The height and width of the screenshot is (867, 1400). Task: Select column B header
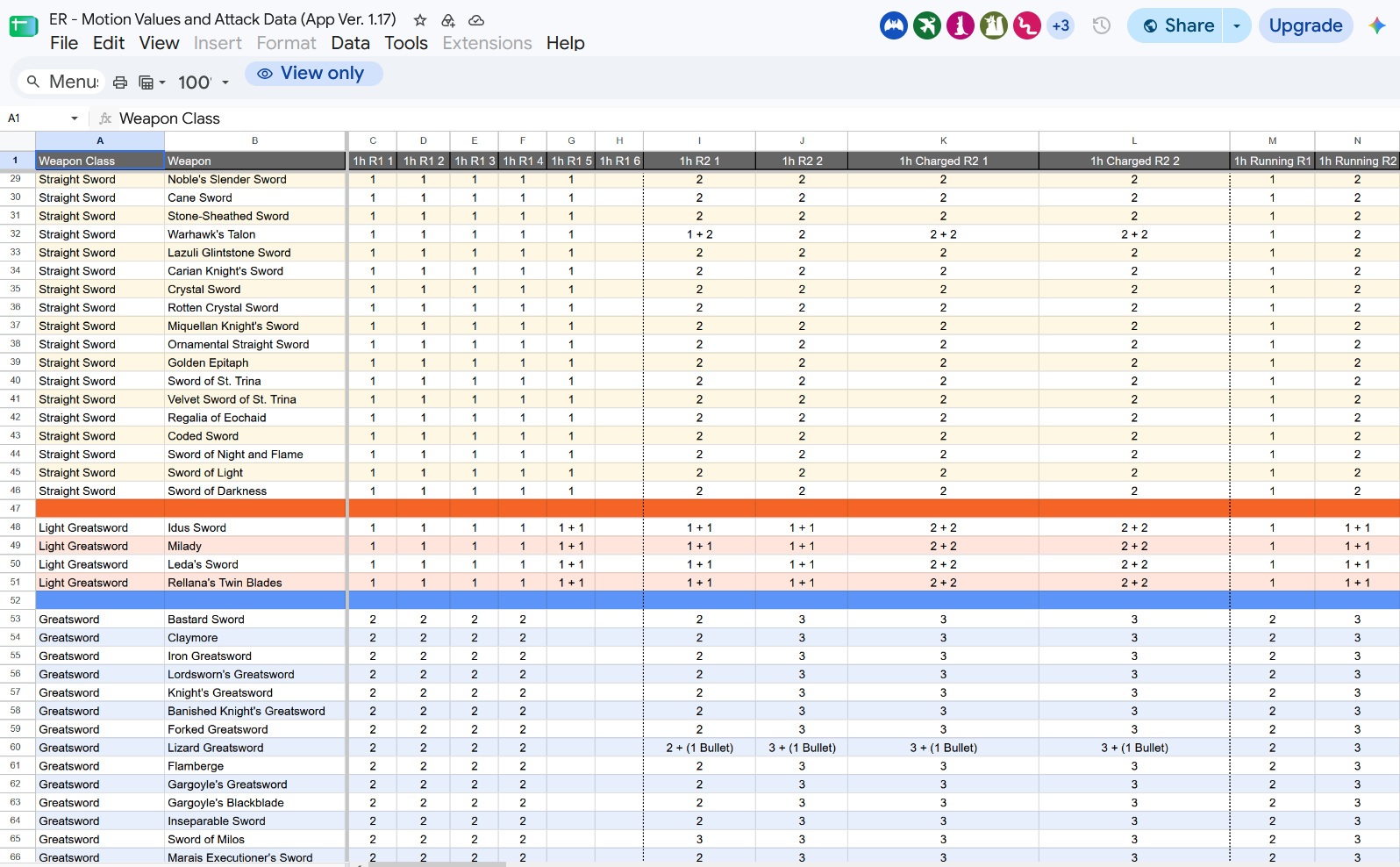pos(254,140)
